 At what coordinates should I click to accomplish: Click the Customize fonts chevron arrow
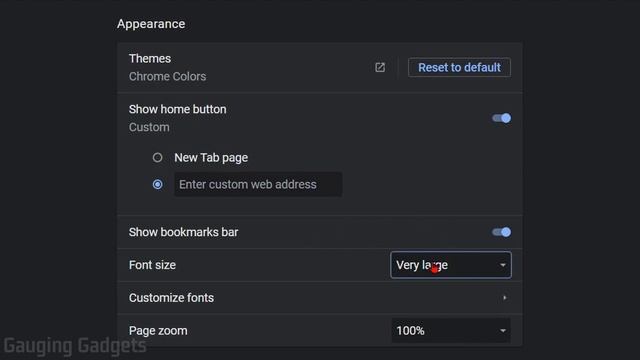tap(505, 298)
